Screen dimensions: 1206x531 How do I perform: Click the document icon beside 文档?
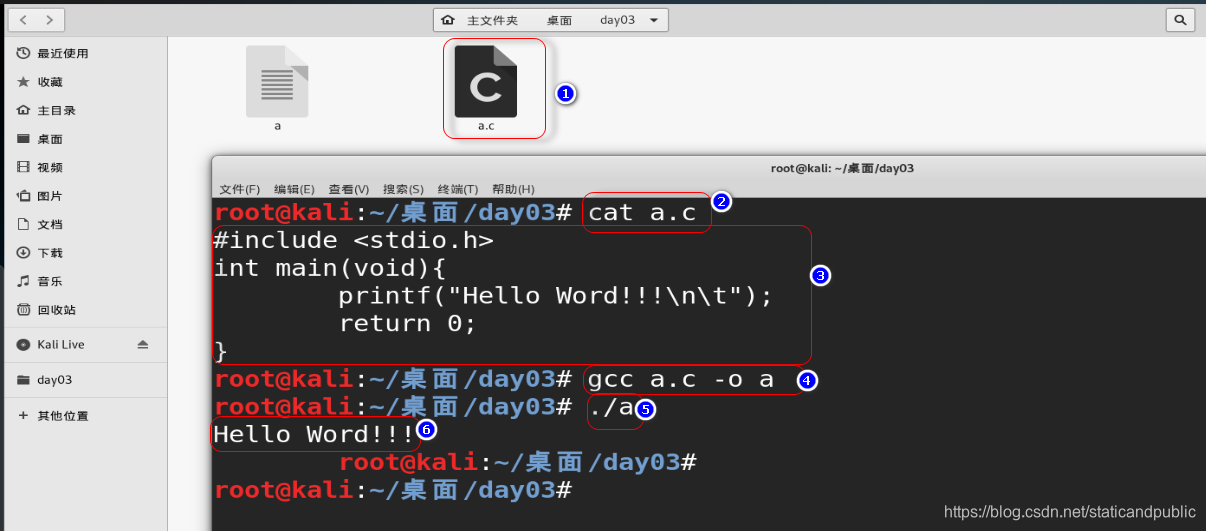coord(23,224)
